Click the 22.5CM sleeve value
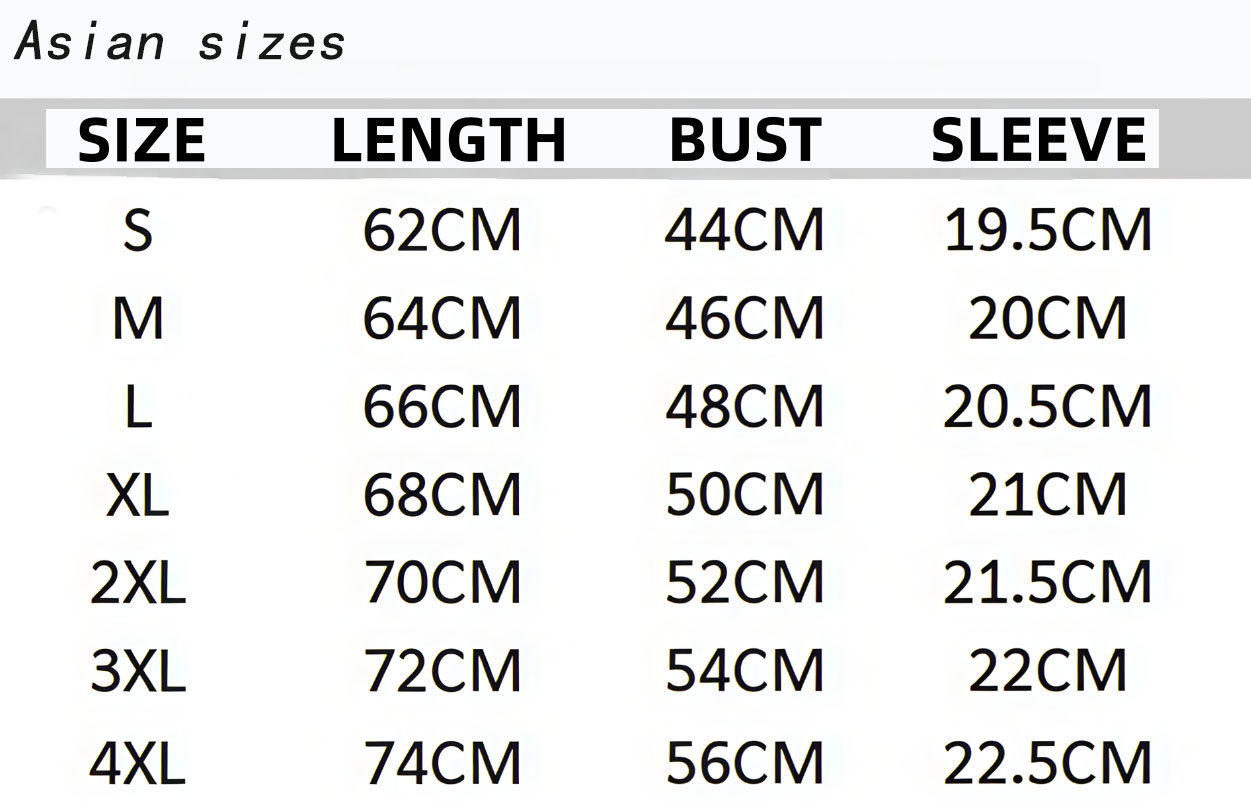This screenshot has width=1251, height=802. coord(1048,764)
